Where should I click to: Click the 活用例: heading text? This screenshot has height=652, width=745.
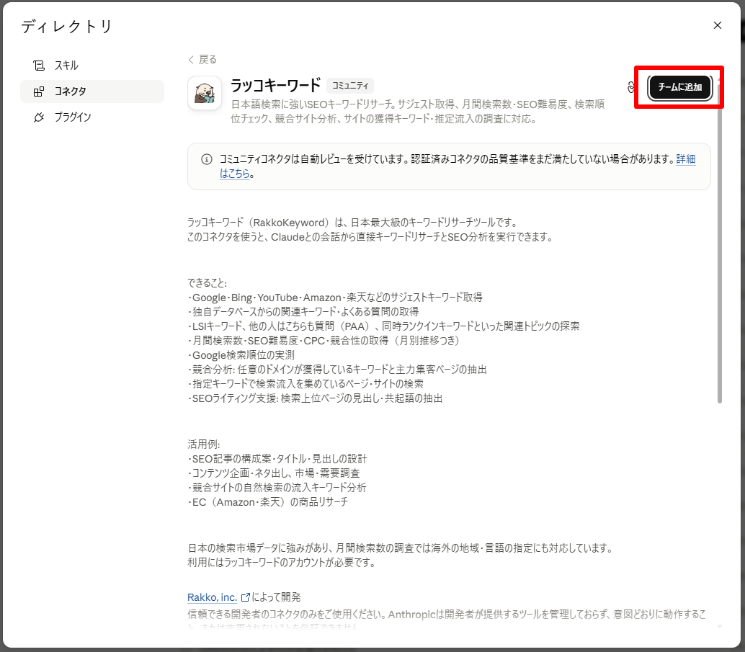pyautogui.click(x=204, y=444)
